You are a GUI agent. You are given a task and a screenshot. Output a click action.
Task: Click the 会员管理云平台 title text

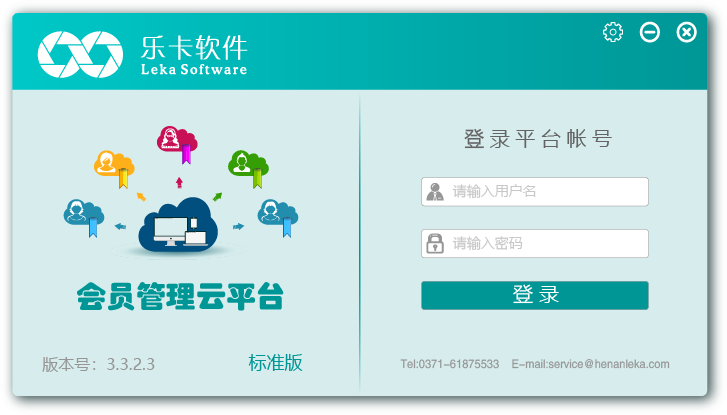coord(180,296)
